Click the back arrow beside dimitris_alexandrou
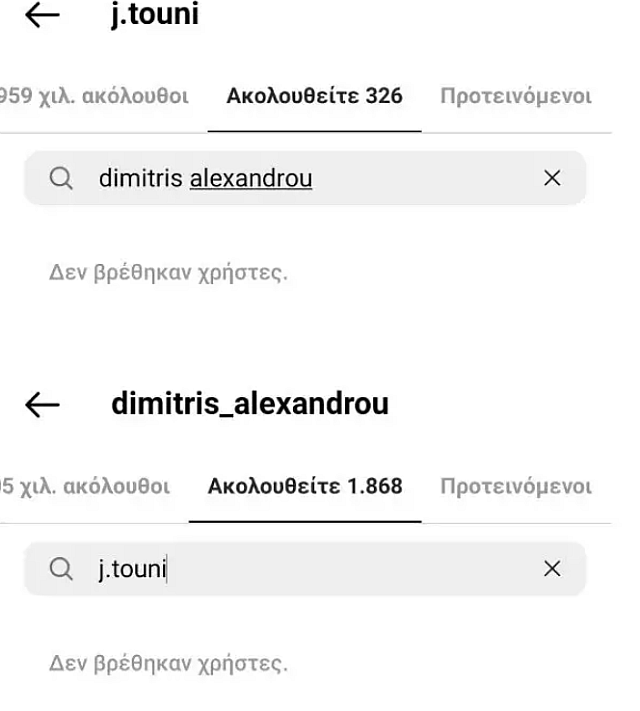Viewport: 640px width, 711px height. (x=41, y=404)
